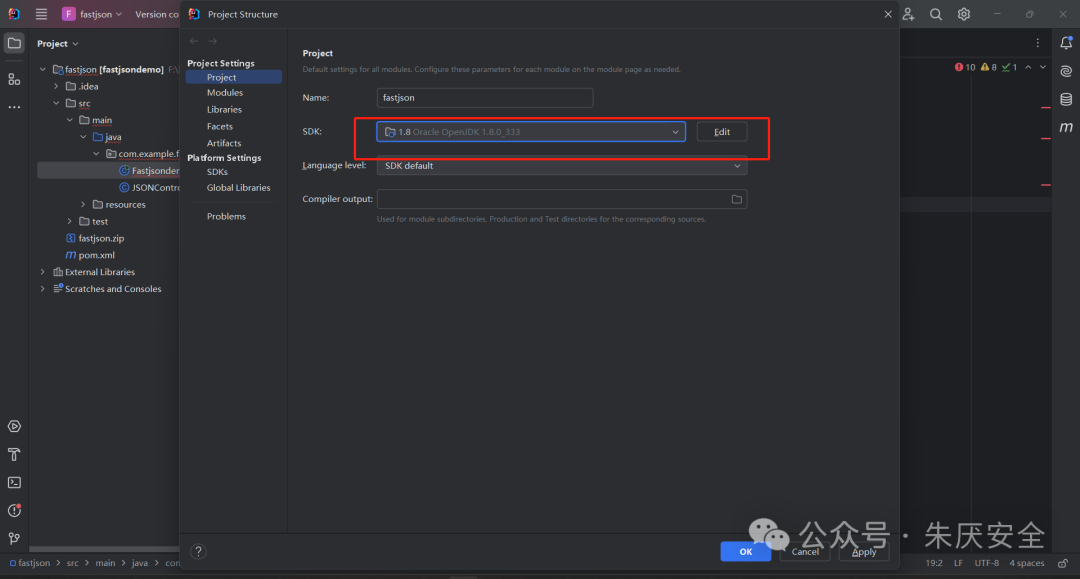Expand Scratches and Consoles node

tap(43, 288)
